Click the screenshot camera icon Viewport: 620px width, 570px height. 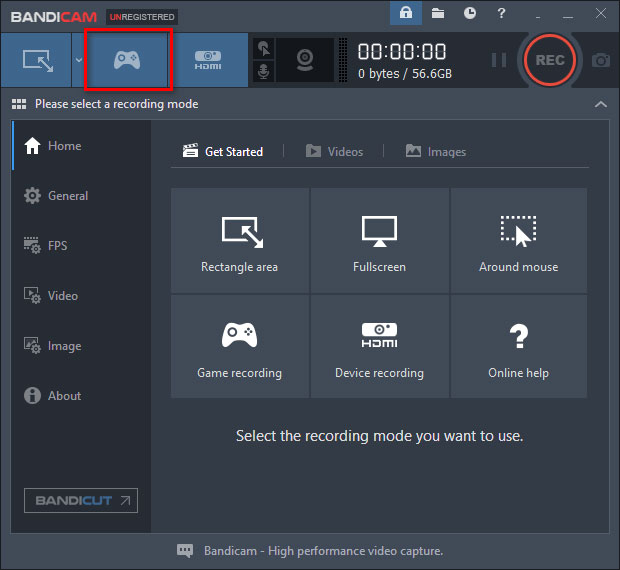tap(600, 60)
